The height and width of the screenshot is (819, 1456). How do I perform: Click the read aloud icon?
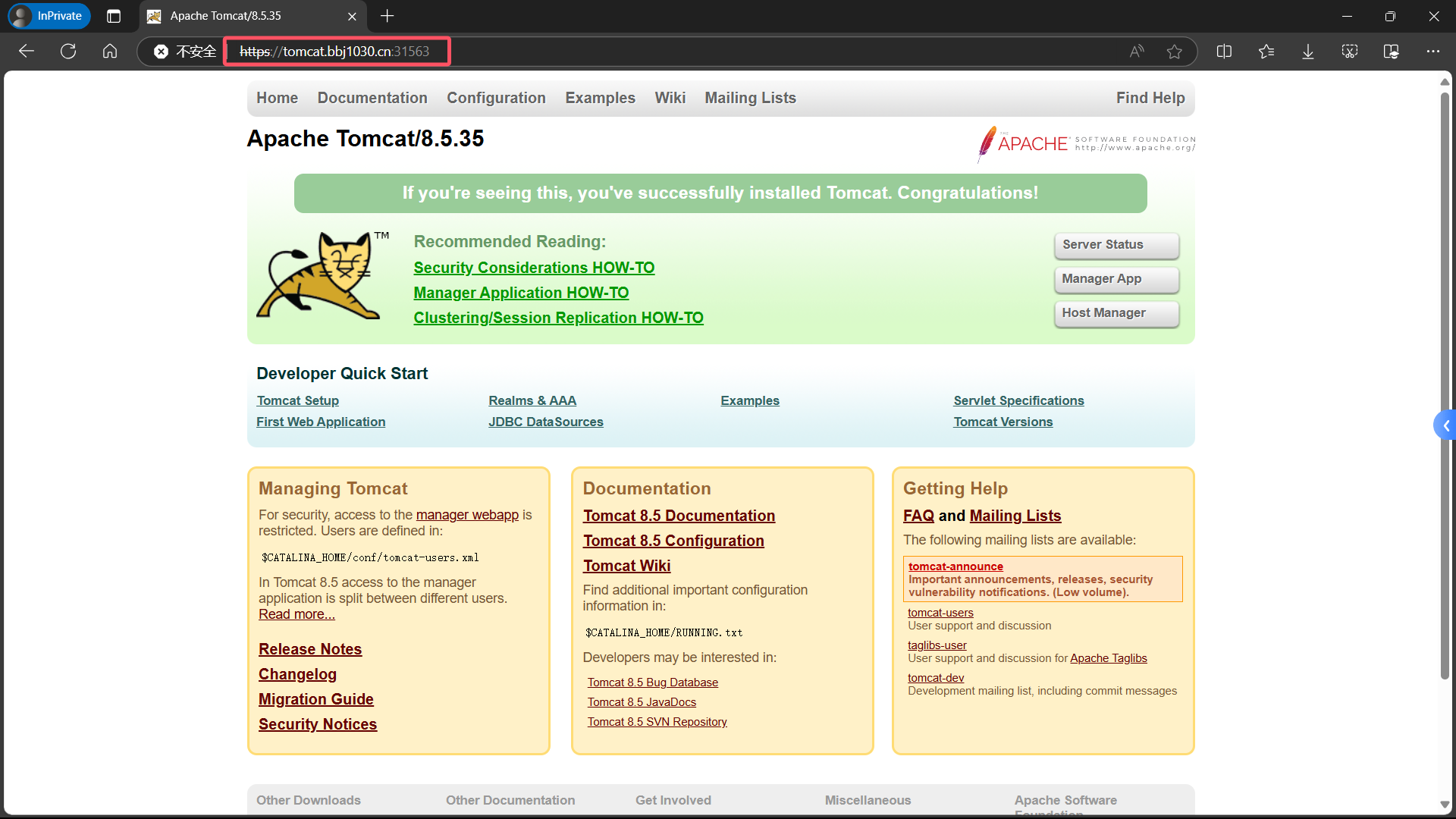coord(1136,52)
